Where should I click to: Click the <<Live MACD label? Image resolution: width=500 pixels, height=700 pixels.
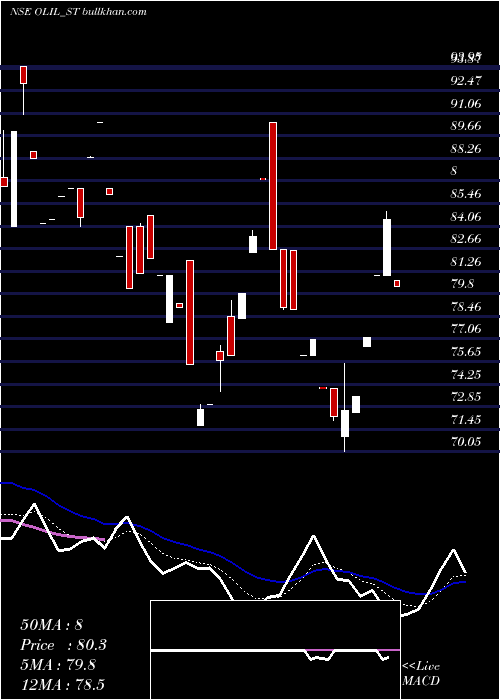click(x=421, y=673)
